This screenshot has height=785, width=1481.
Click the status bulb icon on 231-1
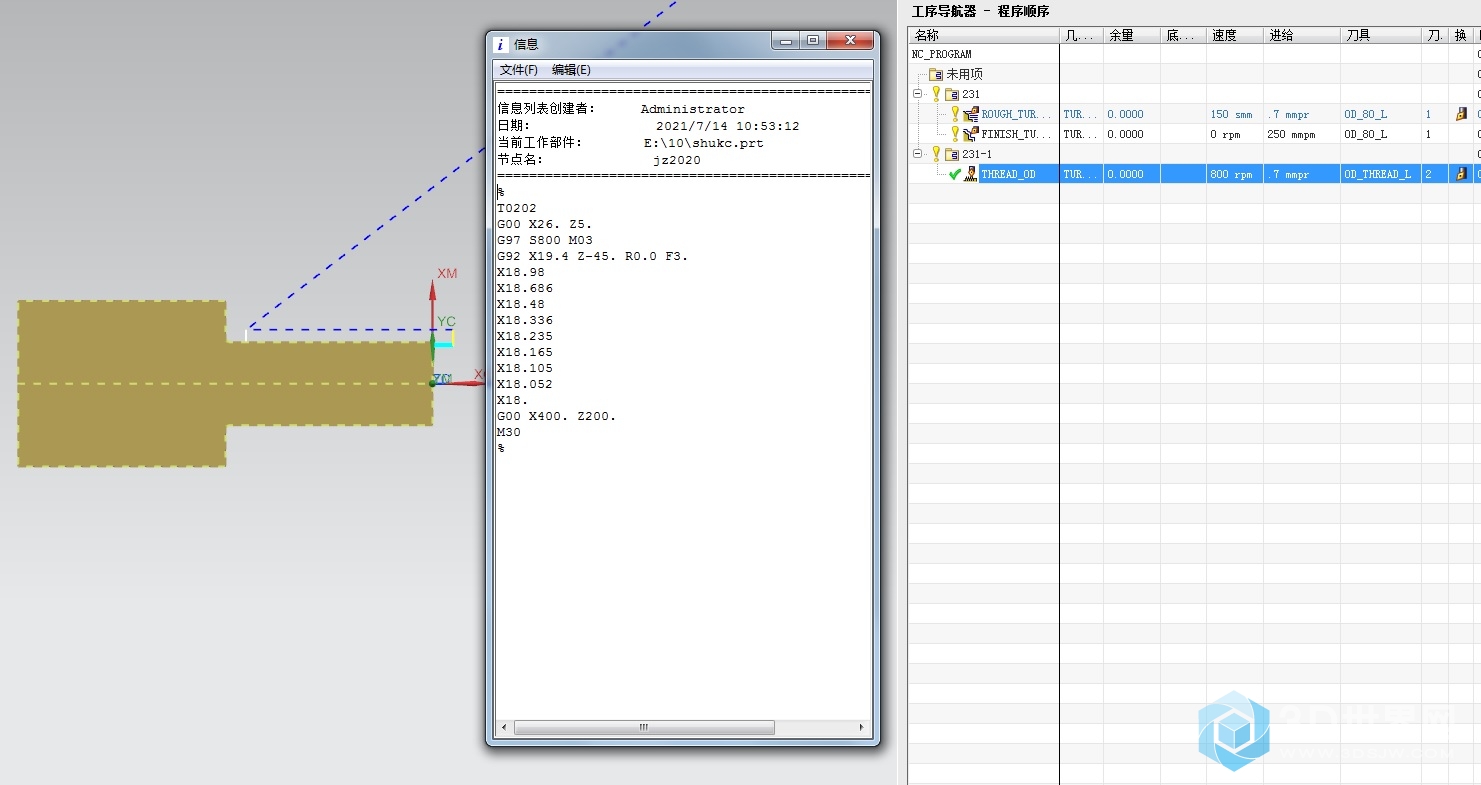coord(936,154)
